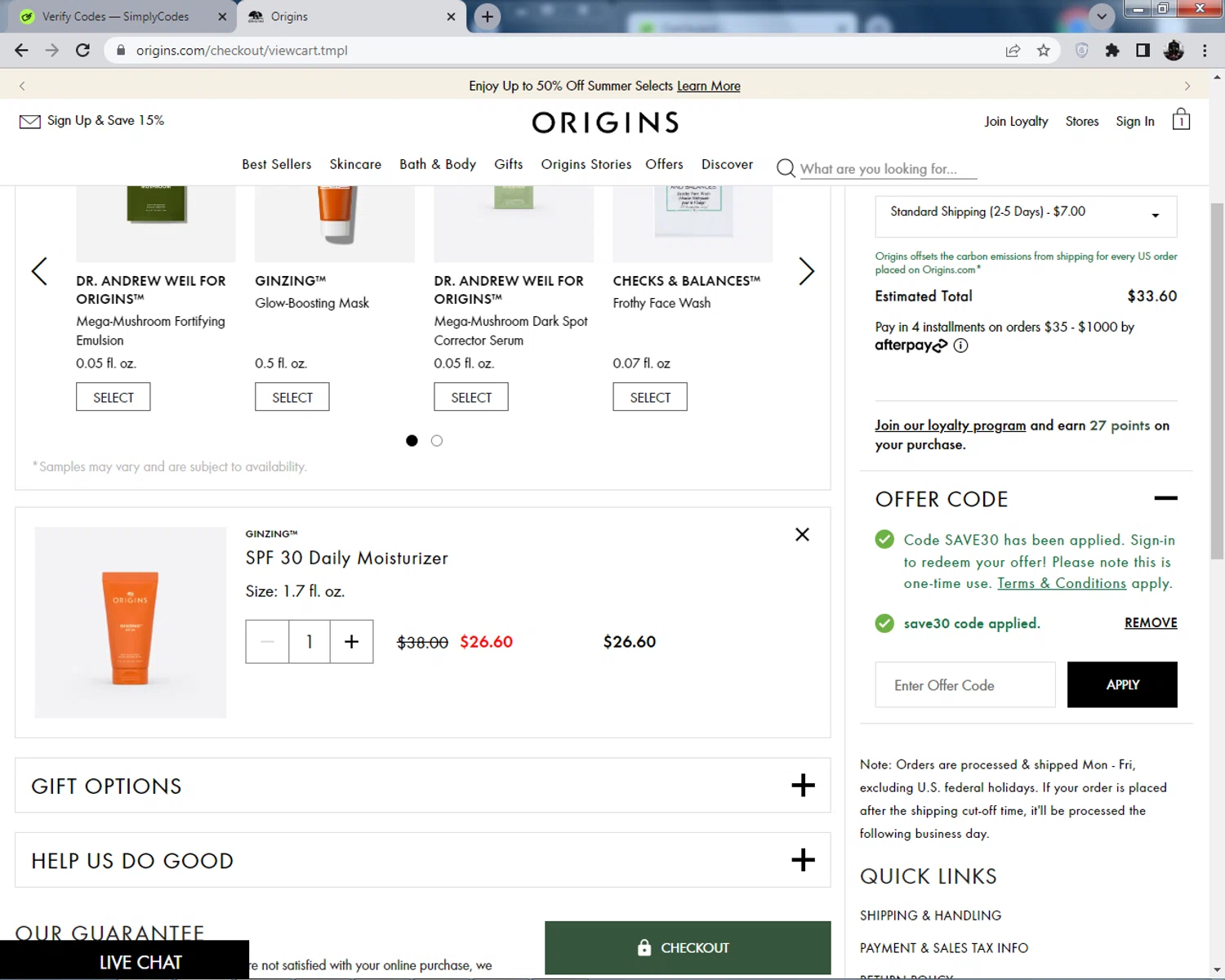Select Dark Spot Corrector Serum sample

(x=471, y=397)
